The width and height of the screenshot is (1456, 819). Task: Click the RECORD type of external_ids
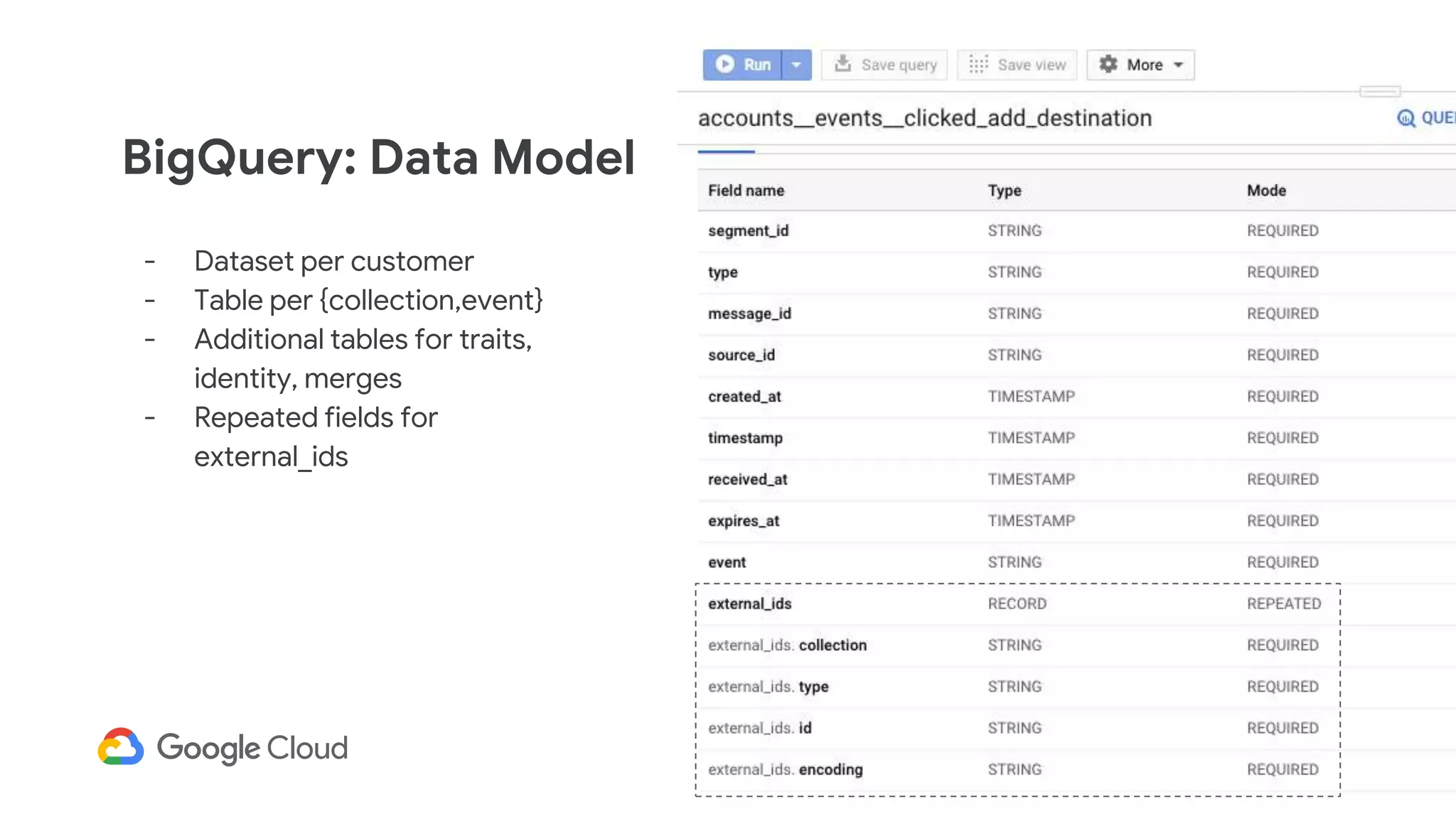(x=1017, y=604)
